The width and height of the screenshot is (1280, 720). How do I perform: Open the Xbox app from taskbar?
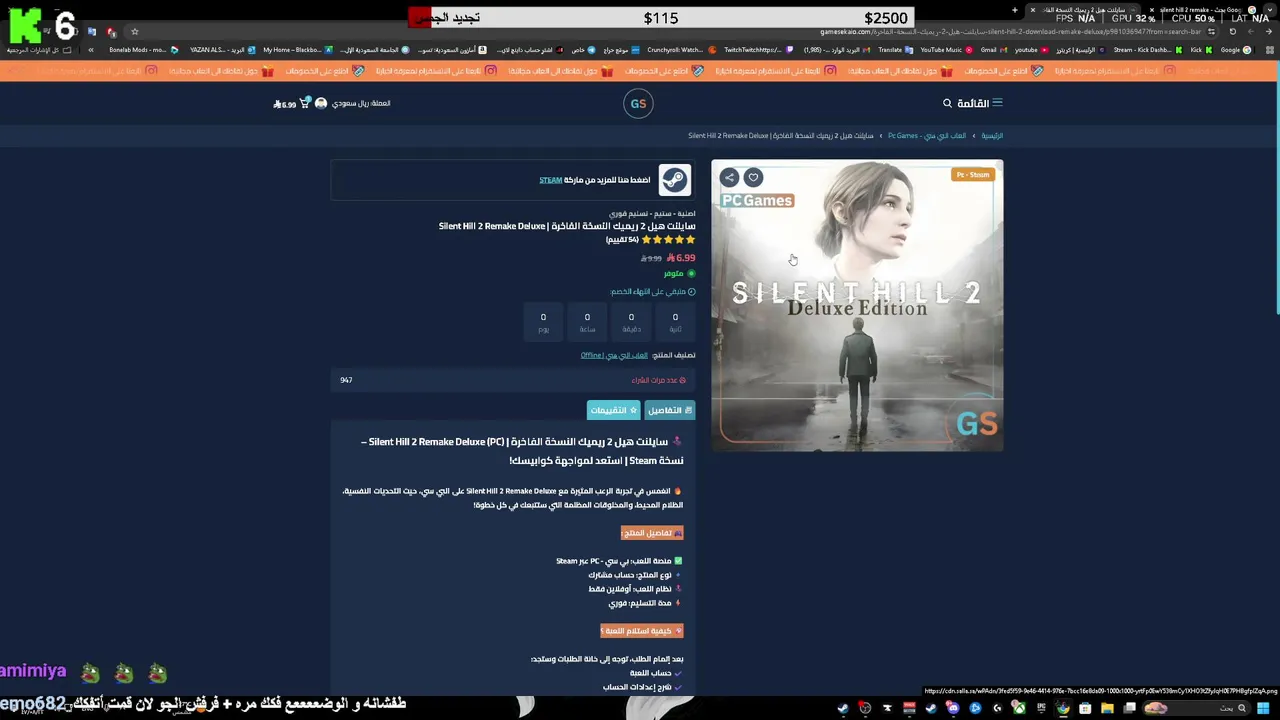tap(1018, 708)
